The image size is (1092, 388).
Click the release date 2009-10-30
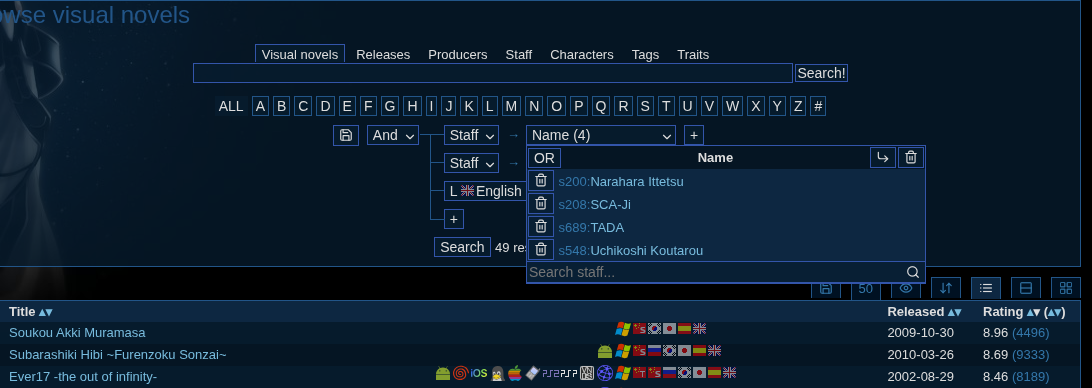tap(921, 333)
